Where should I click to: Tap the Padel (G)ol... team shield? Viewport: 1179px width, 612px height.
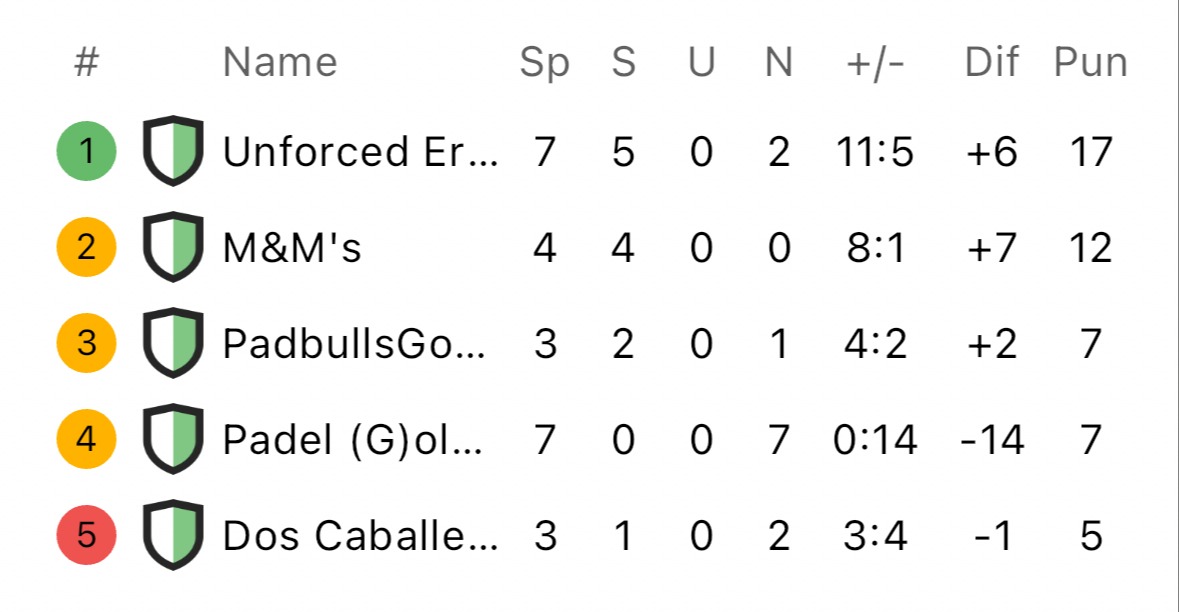coord(173,439)
